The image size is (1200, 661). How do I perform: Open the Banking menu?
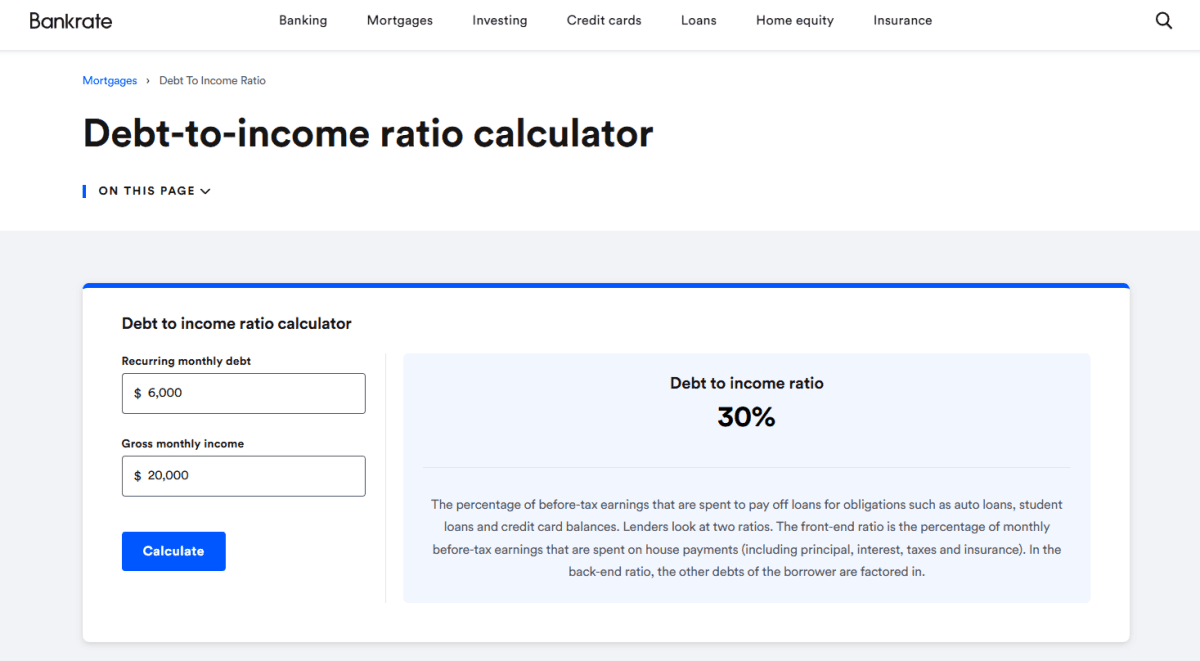click(303, 21)
